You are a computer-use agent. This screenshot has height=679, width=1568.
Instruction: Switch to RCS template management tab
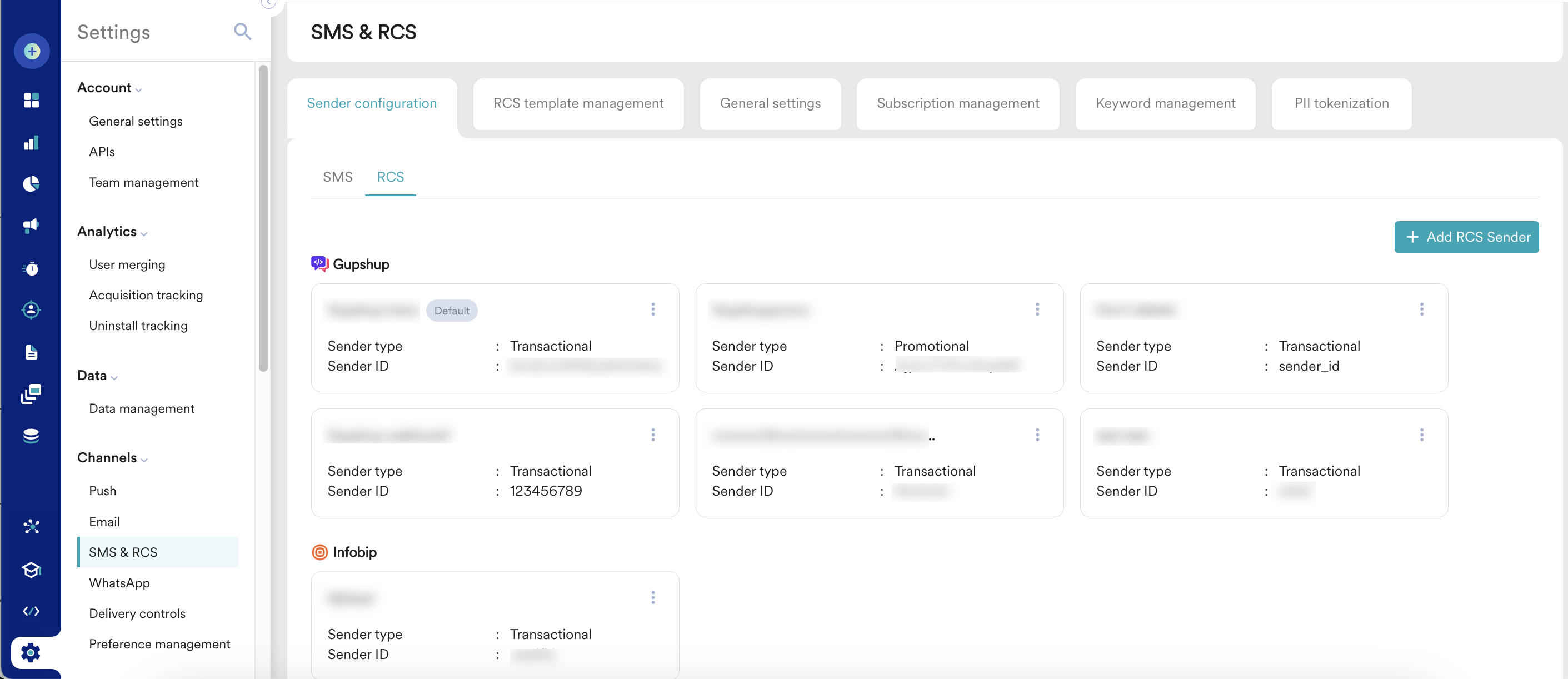(x=578, y=103)
